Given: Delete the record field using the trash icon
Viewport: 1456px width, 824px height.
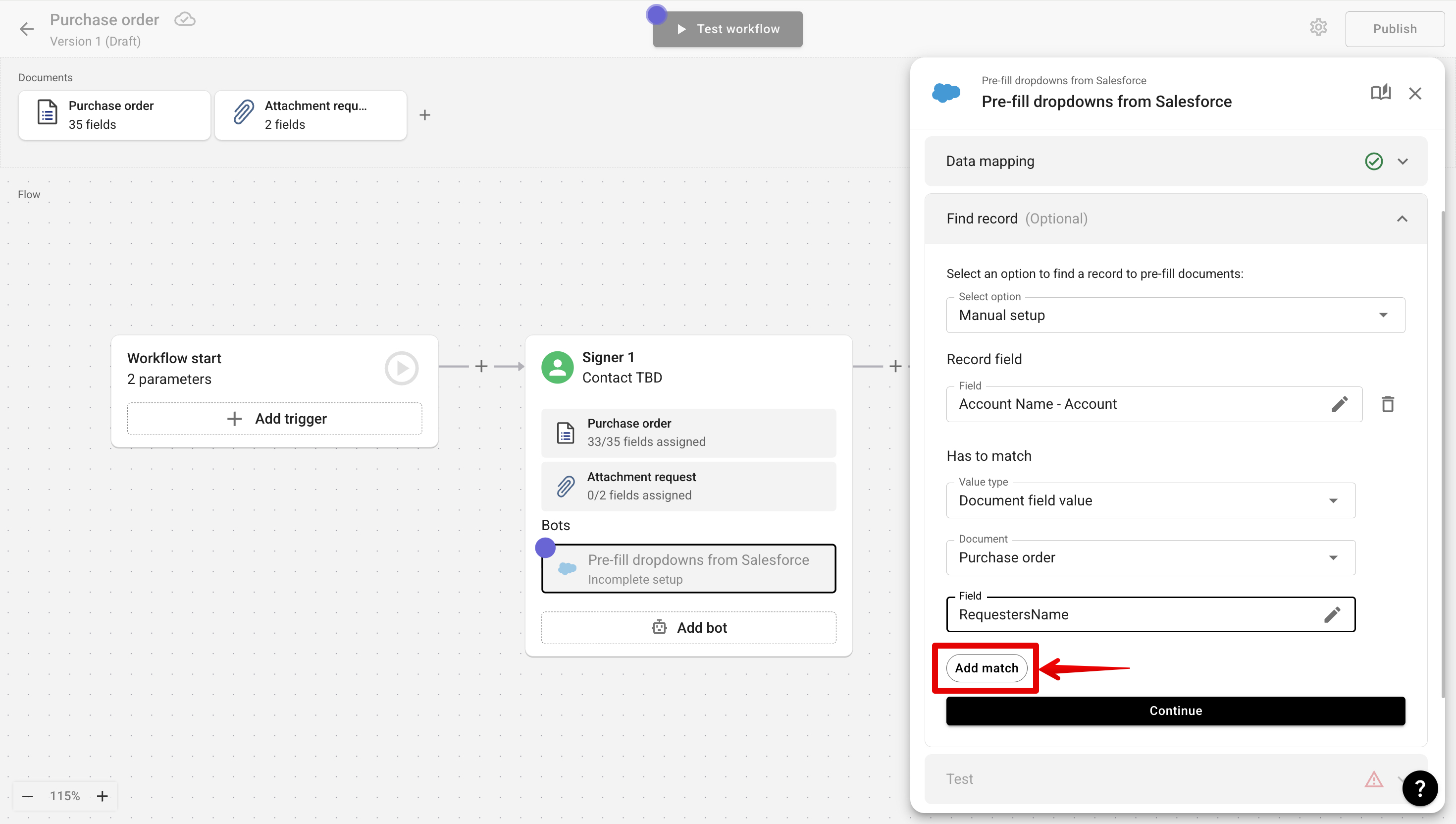Looking at the screenshot, I should tap(1388, 403).
